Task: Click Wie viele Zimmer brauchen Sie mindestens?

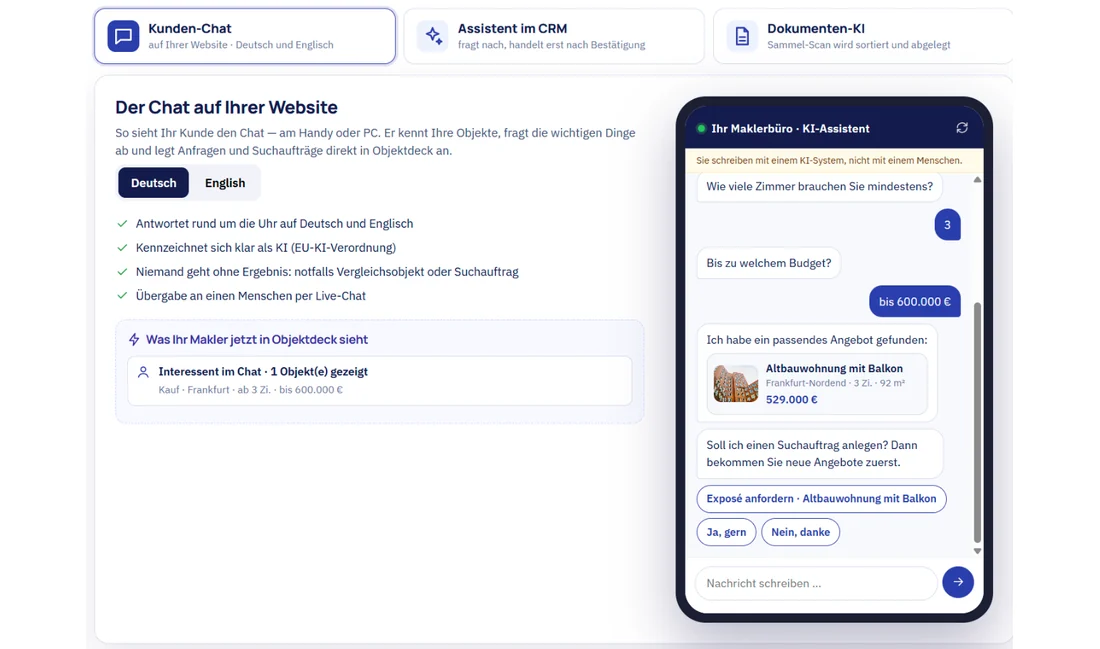Action: coord(819,187)
